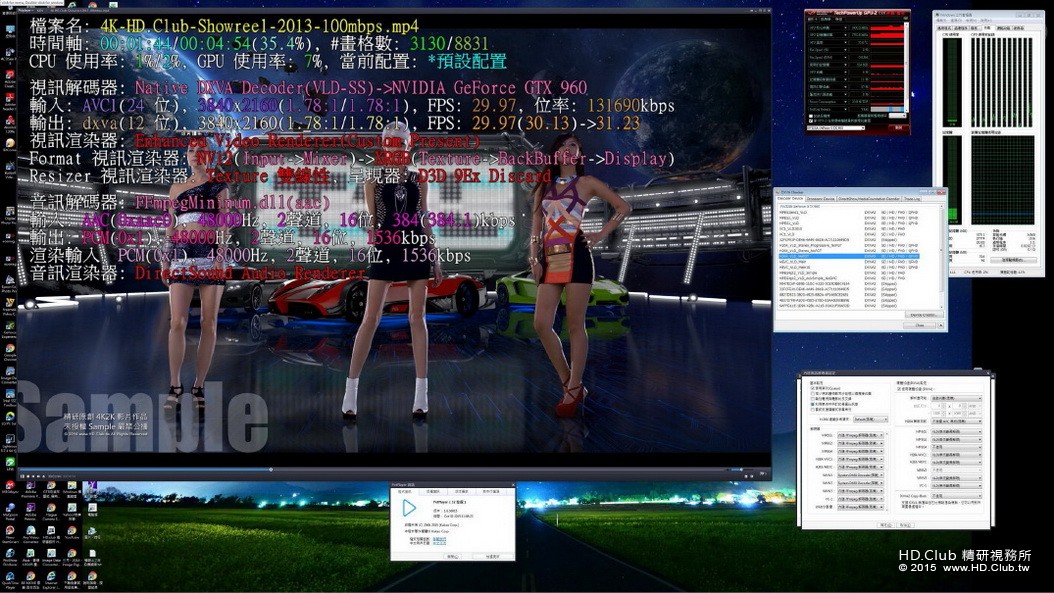
Task: Click the PotPlayer logo in About dialog
Action: click(x=409, y=508)
